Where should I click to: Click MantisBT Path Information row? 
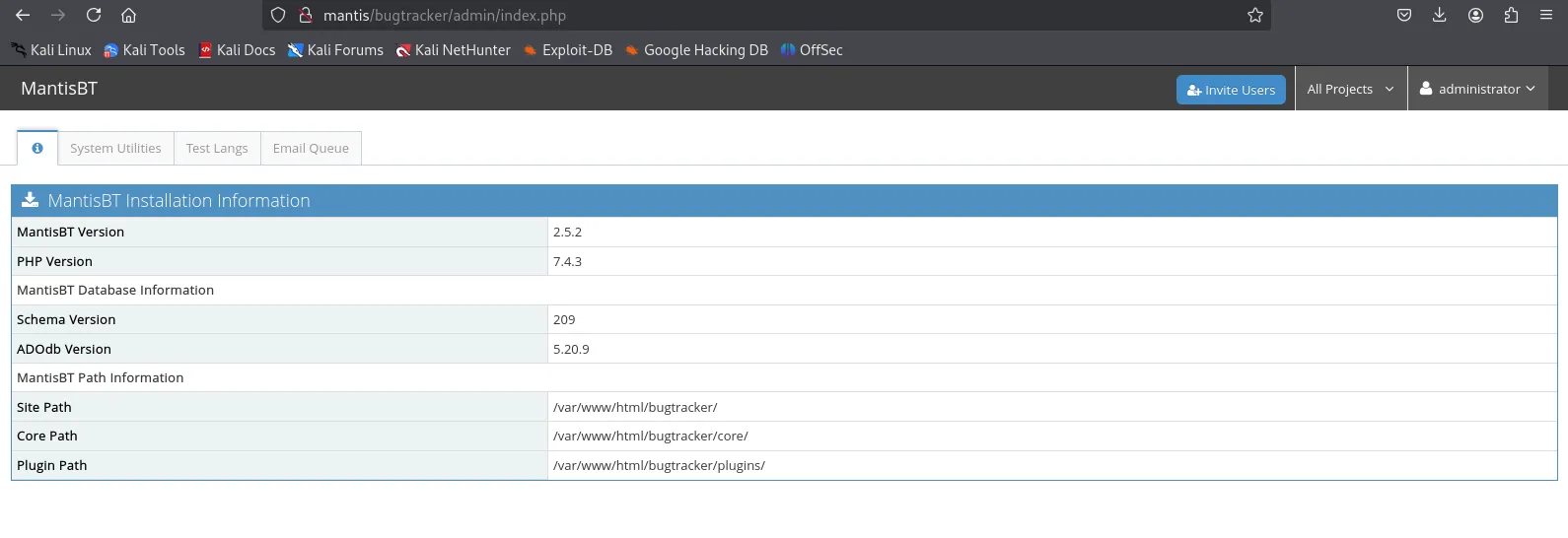pos(784,378)
